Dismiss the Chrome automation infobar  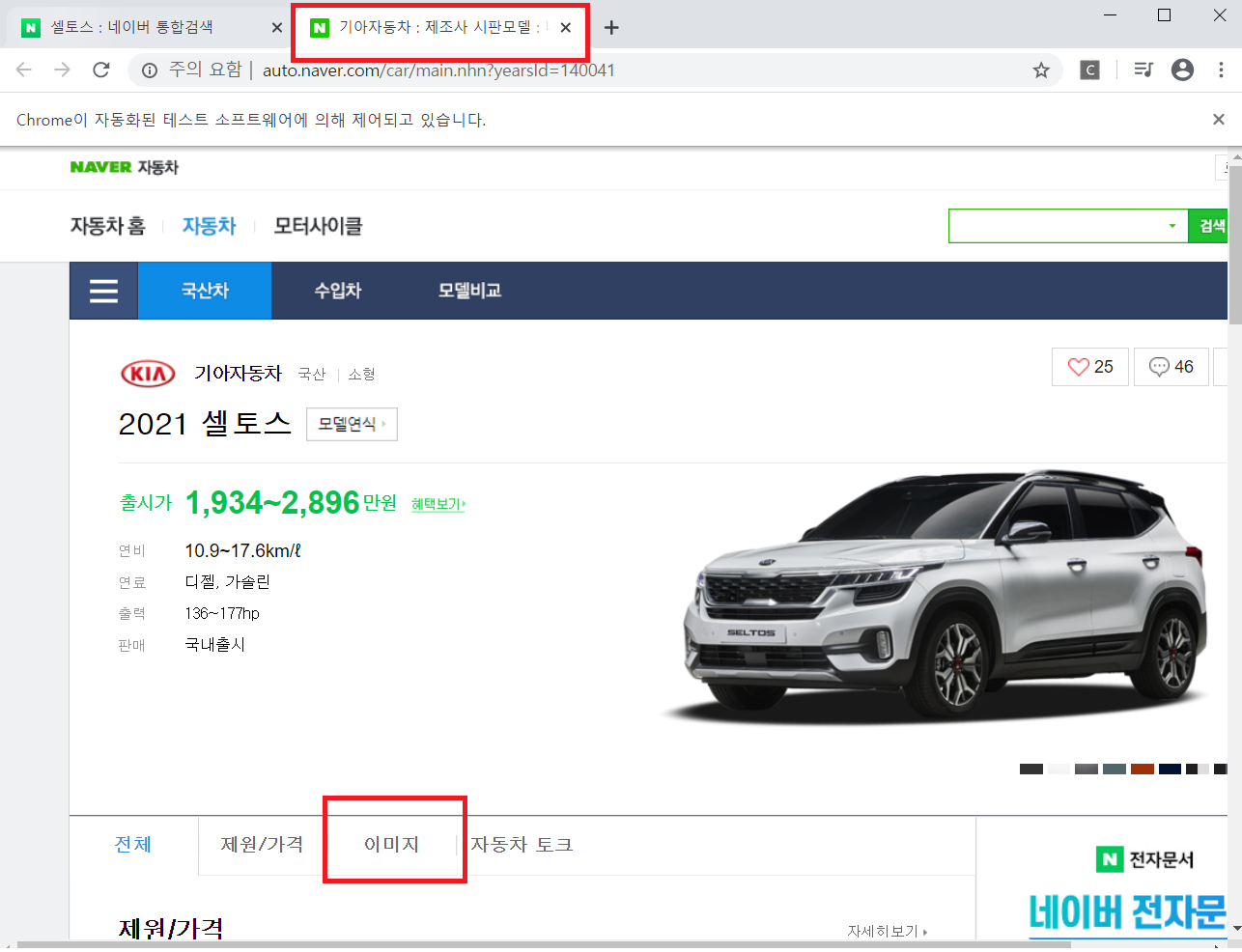pyautogui.click(x=1219, y=119)
